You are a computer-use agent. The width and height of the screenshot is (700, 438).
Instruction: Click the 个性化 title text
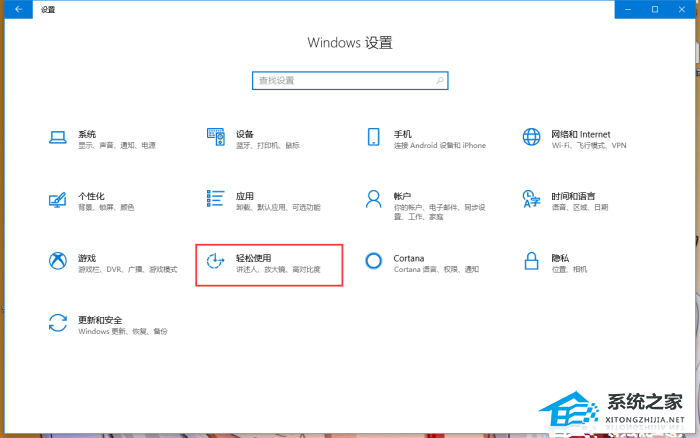91,196
